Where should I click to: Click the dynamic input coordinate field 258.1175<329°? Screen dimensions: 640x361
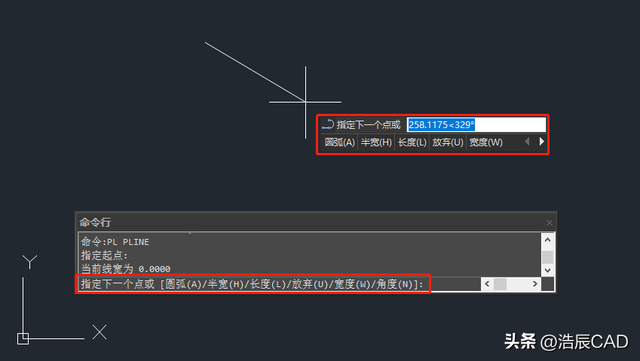point(476,125)
